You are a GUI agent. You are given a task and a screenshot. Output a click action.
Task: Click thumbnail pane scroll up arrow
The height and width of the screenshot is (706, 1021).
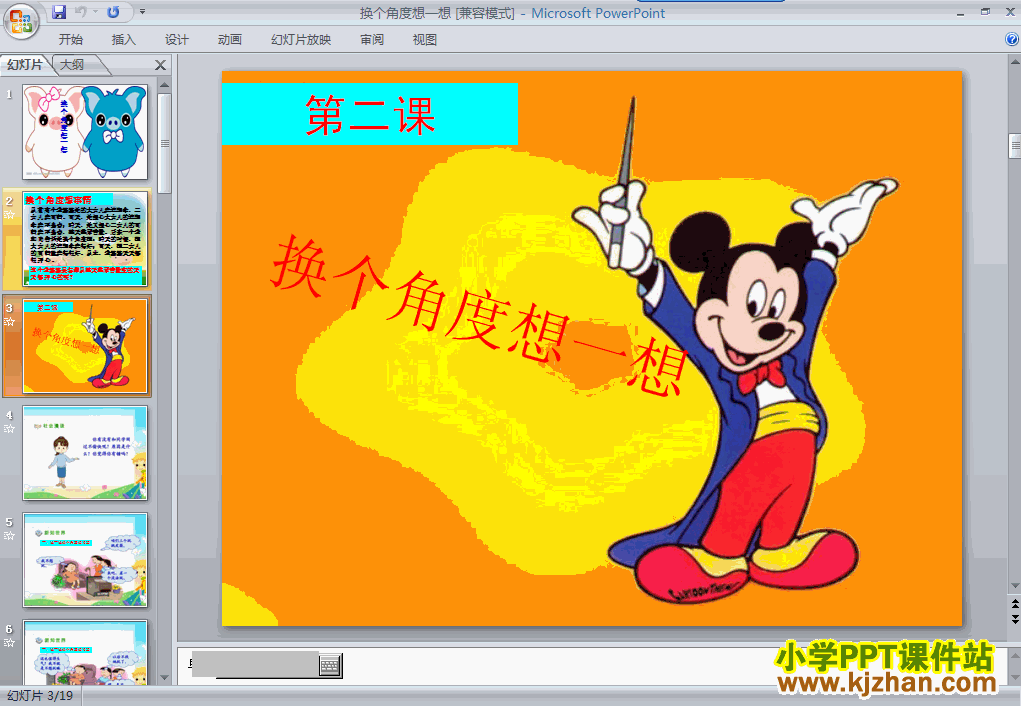point(165,85)
